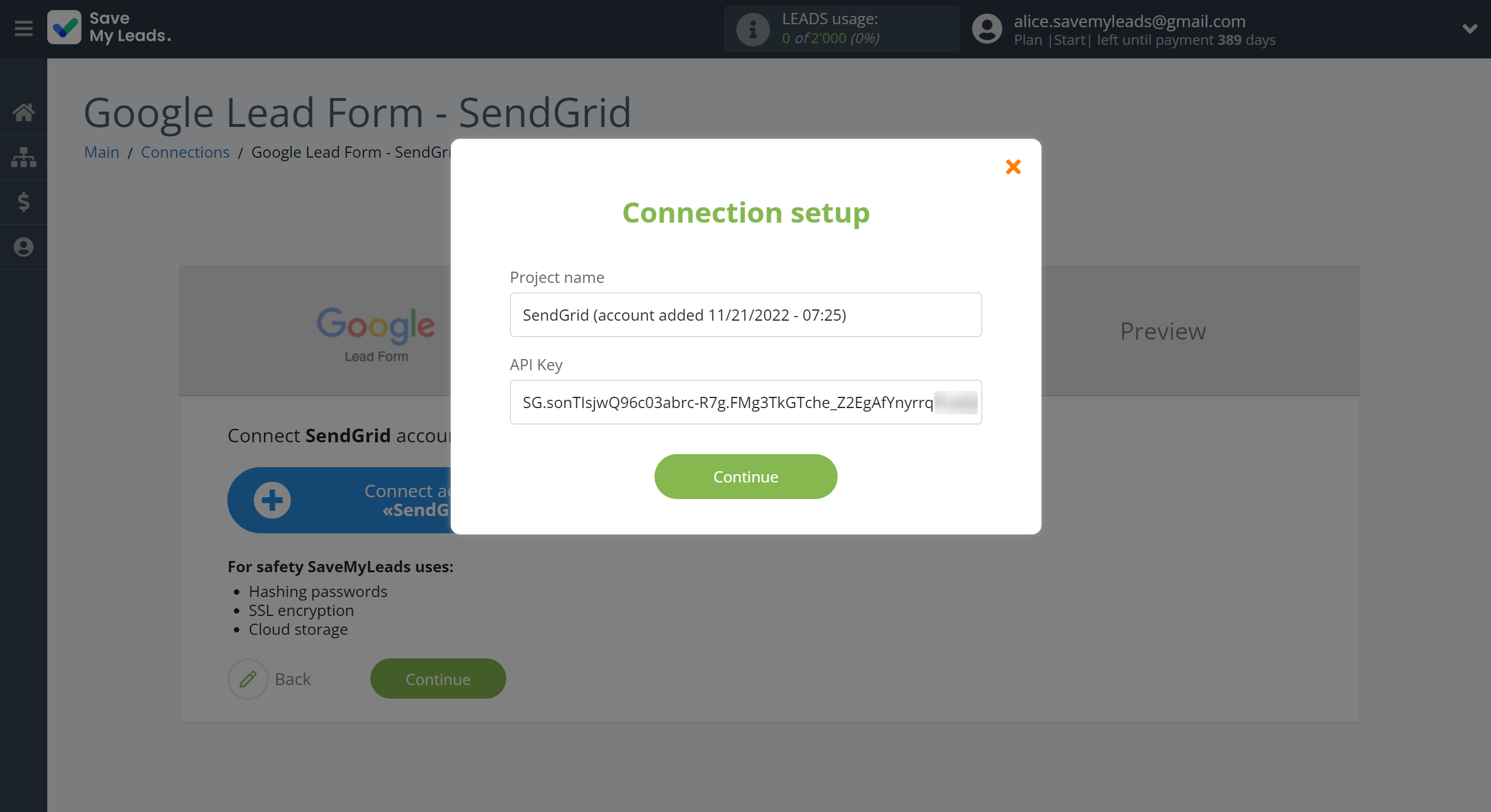Click the Continue button in modal
Image resolution: width=1491 pixels, height=812 pixels.
tap(745, 476)
